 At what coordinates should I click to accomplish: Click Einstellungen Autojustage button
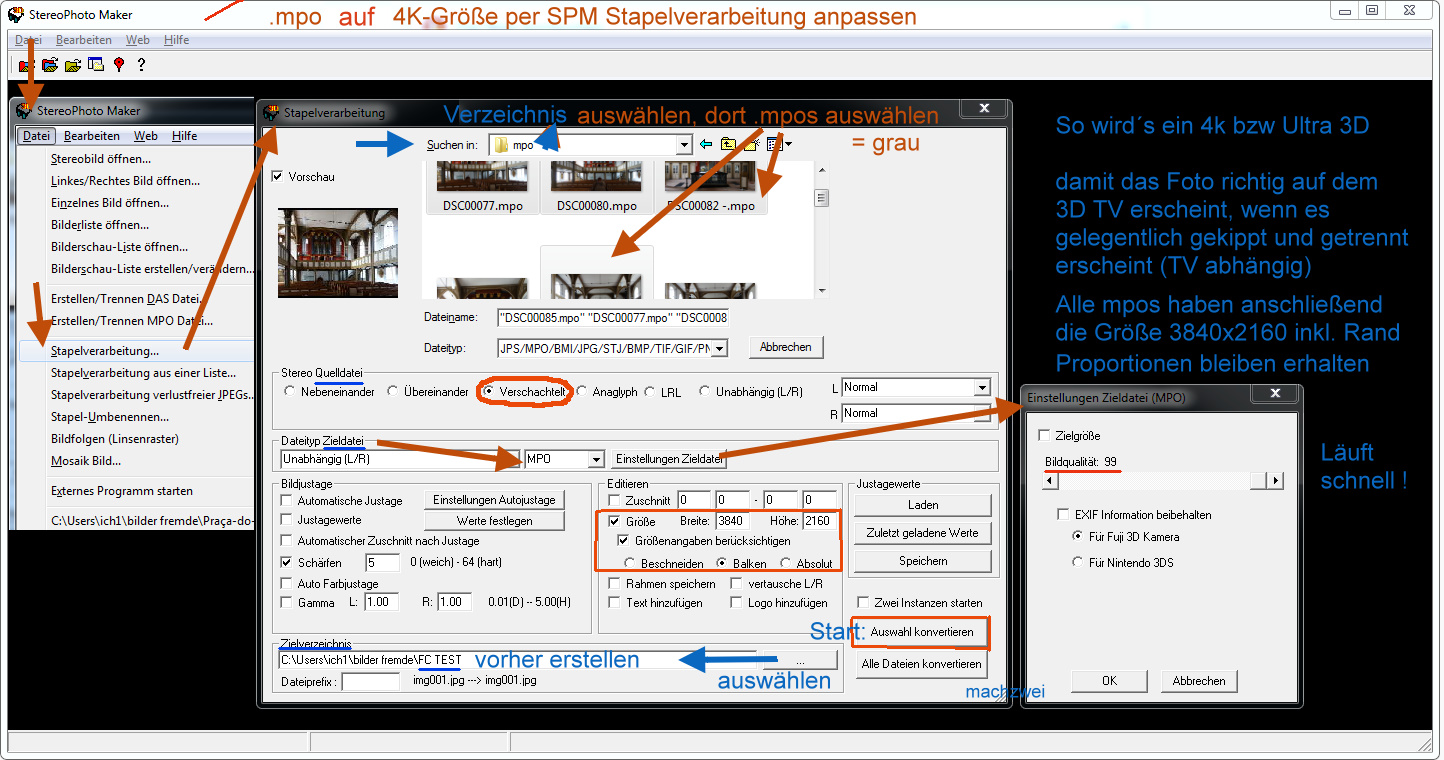[x=495, y=500]
